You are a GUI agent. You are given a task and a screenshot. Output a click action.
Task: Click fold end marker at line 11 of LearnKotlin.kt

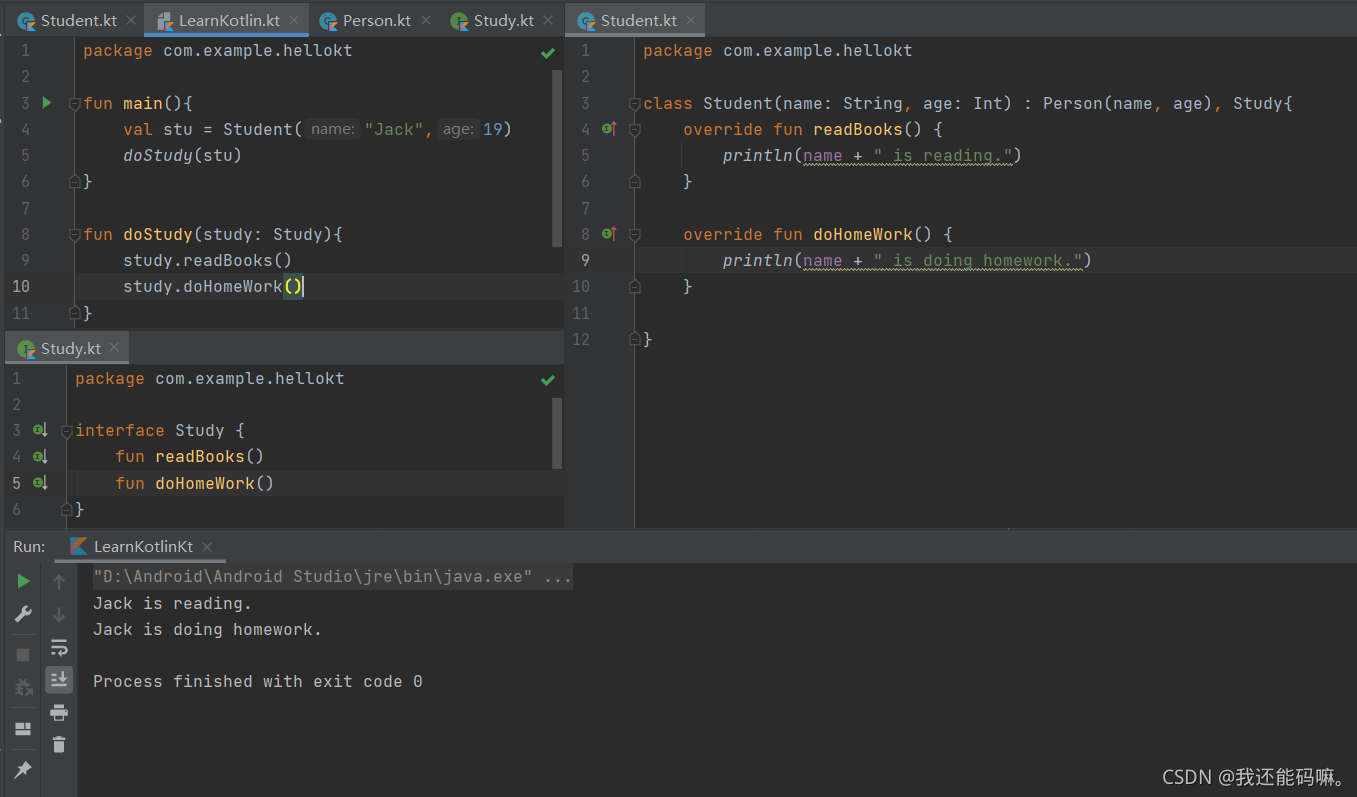[x=74, y=313]
